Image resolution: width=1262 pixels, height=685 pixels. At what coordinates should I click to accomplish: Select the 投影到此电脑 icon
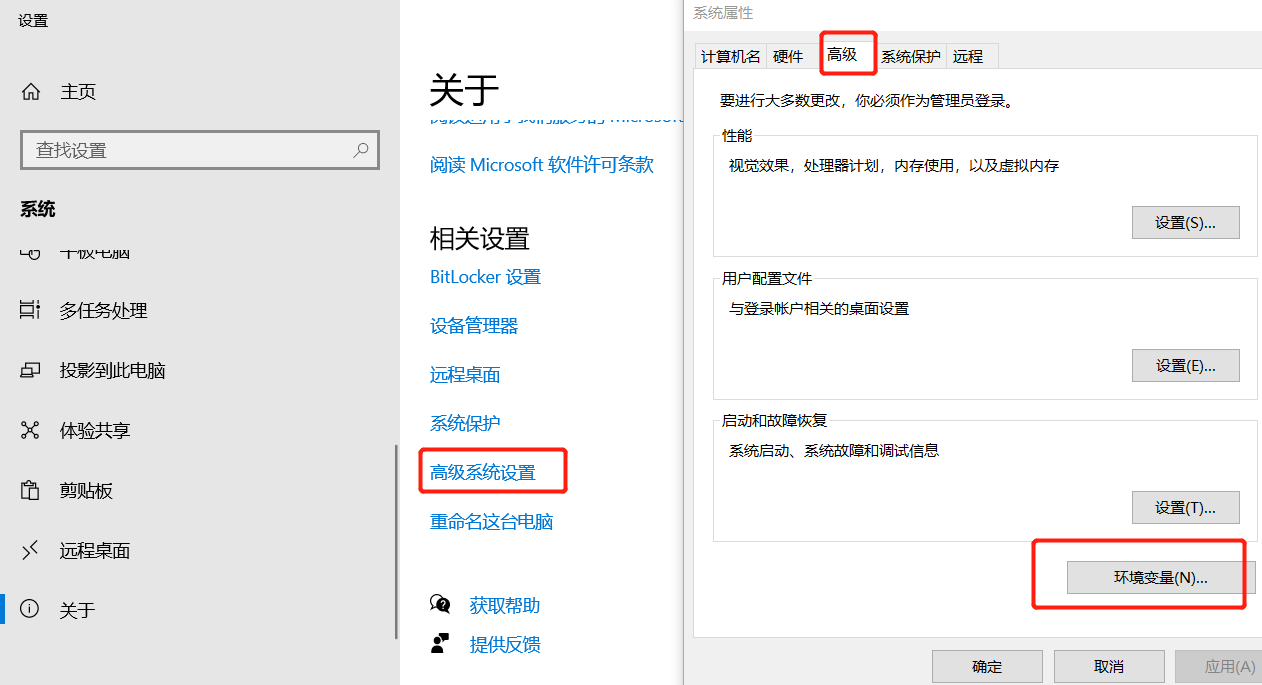[x=30, y=371]
